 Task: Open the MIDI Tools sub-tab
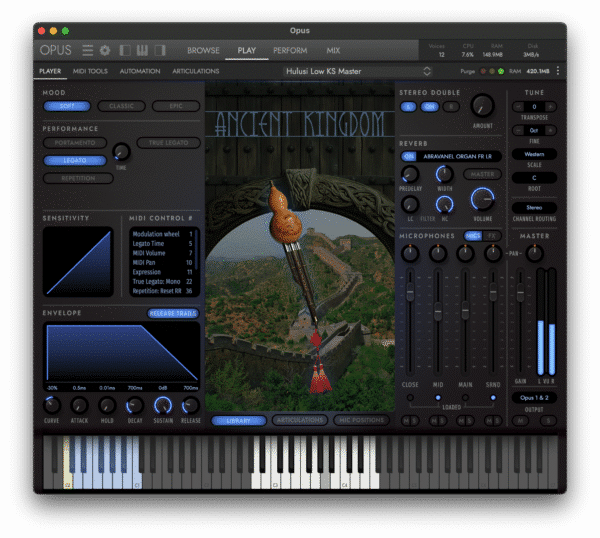pyautogui.click(x=90, y=71)
